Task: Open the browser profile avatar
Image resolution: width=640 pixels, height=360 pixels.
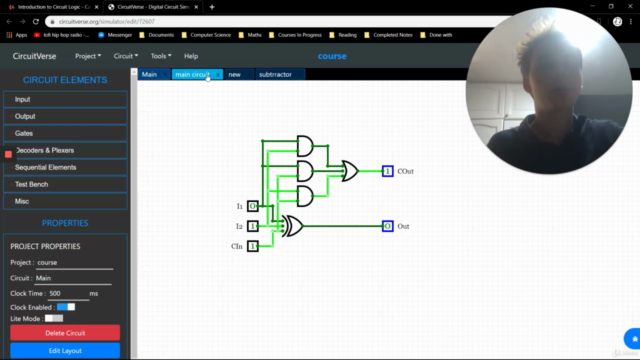Action: coord(618,22)
